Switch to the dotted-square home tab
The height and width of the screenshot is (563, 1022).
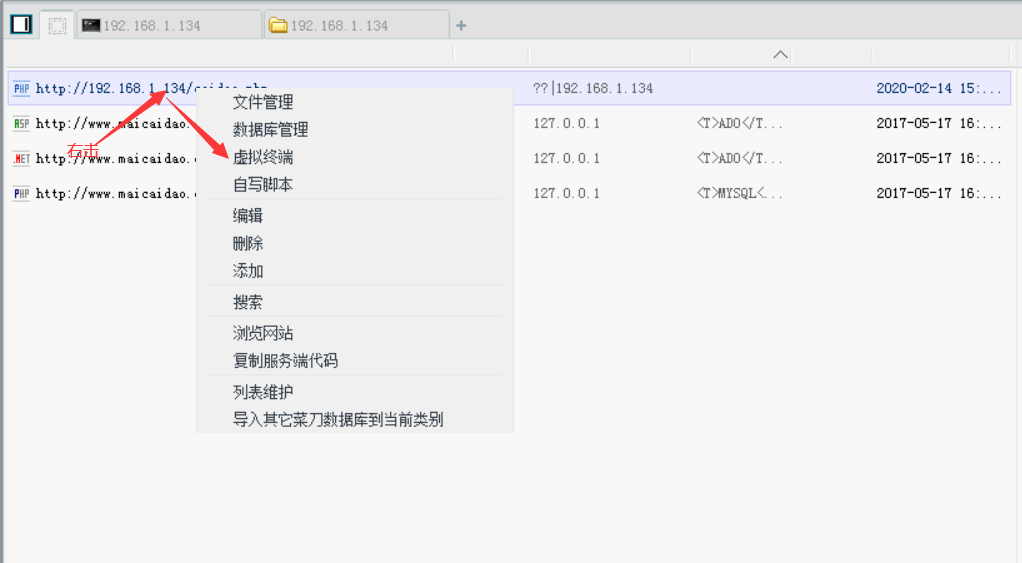tap(57, 25)
